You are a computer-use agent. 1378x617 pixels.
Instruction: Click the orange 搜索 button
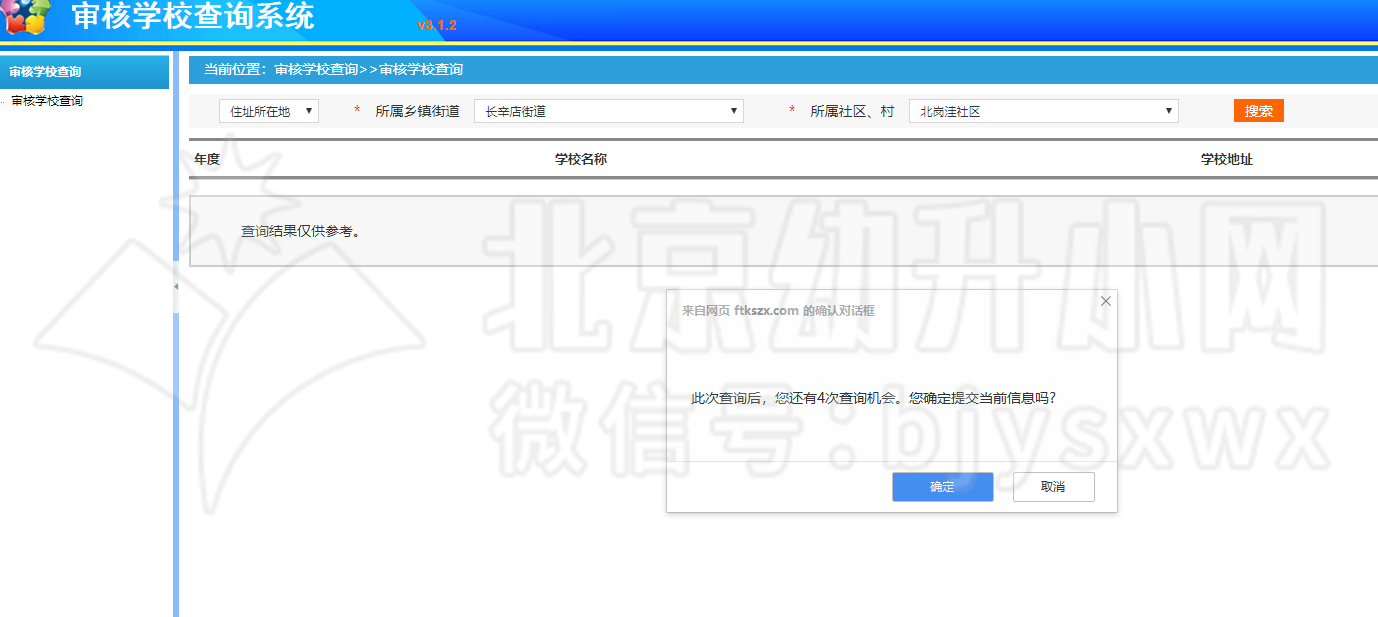click(1258, 111)
